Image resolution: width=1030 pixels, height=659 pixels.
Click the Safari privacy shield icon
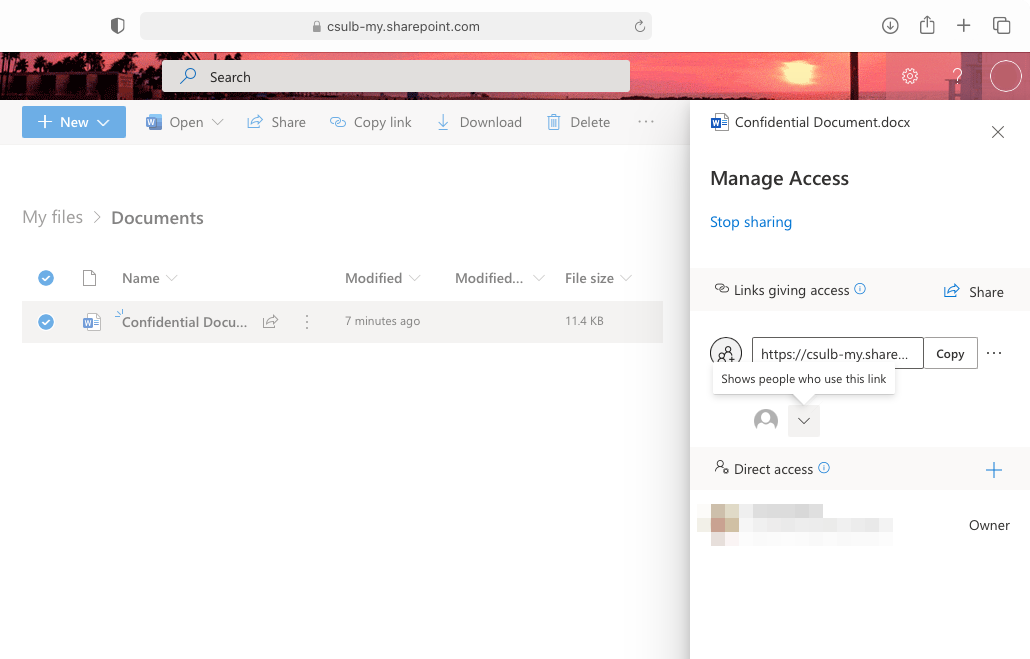118,26
